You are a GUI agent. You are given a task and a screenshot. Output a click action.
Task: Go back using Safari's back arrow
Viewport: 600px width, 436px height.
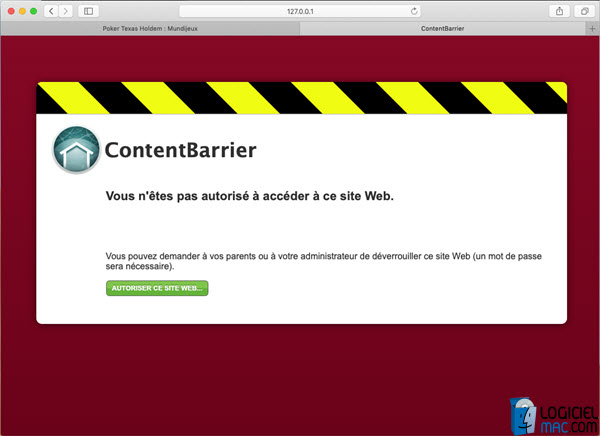50,10
